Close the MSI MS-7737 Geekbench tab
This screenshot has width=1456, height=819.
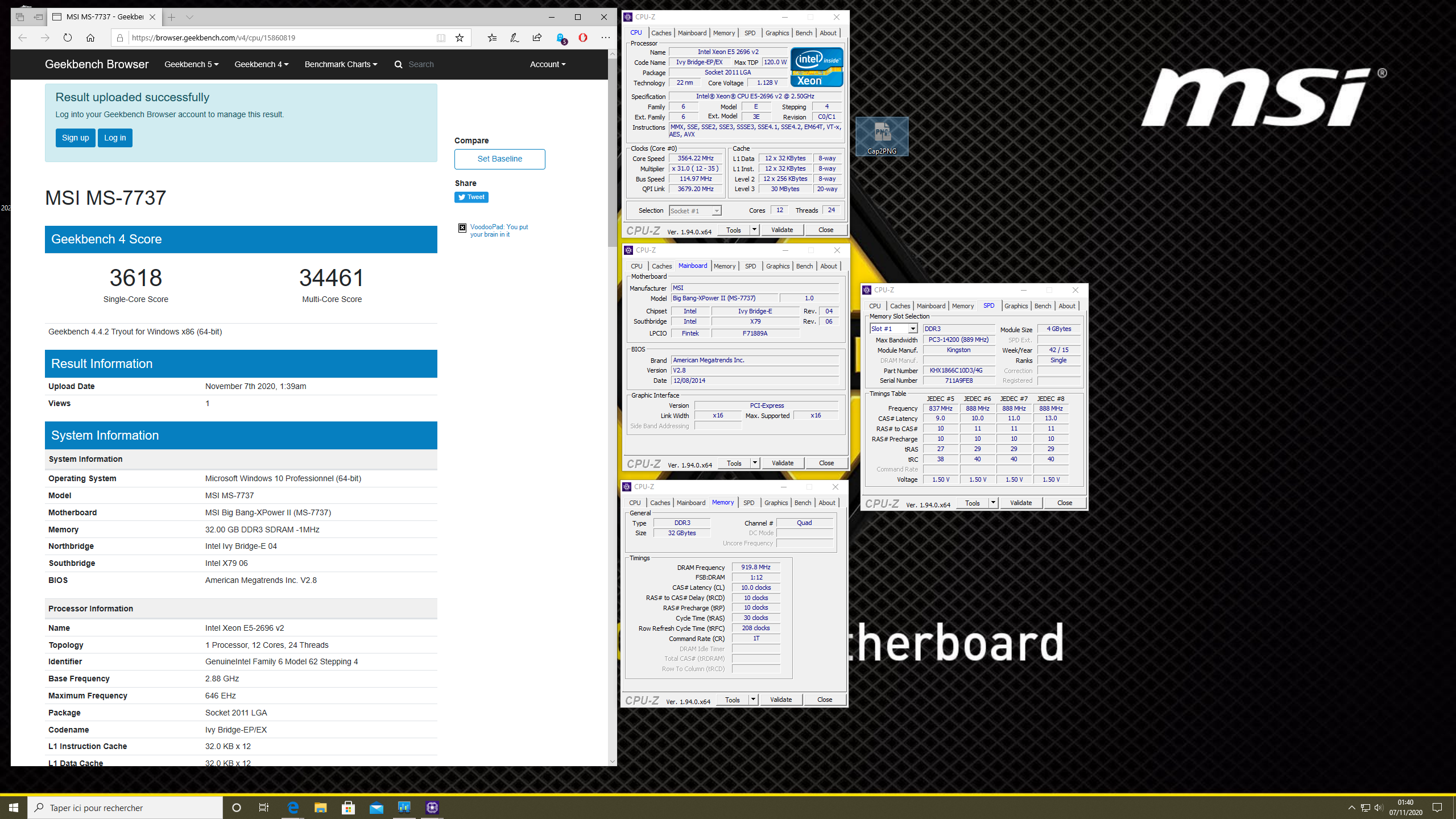(152, 17)
